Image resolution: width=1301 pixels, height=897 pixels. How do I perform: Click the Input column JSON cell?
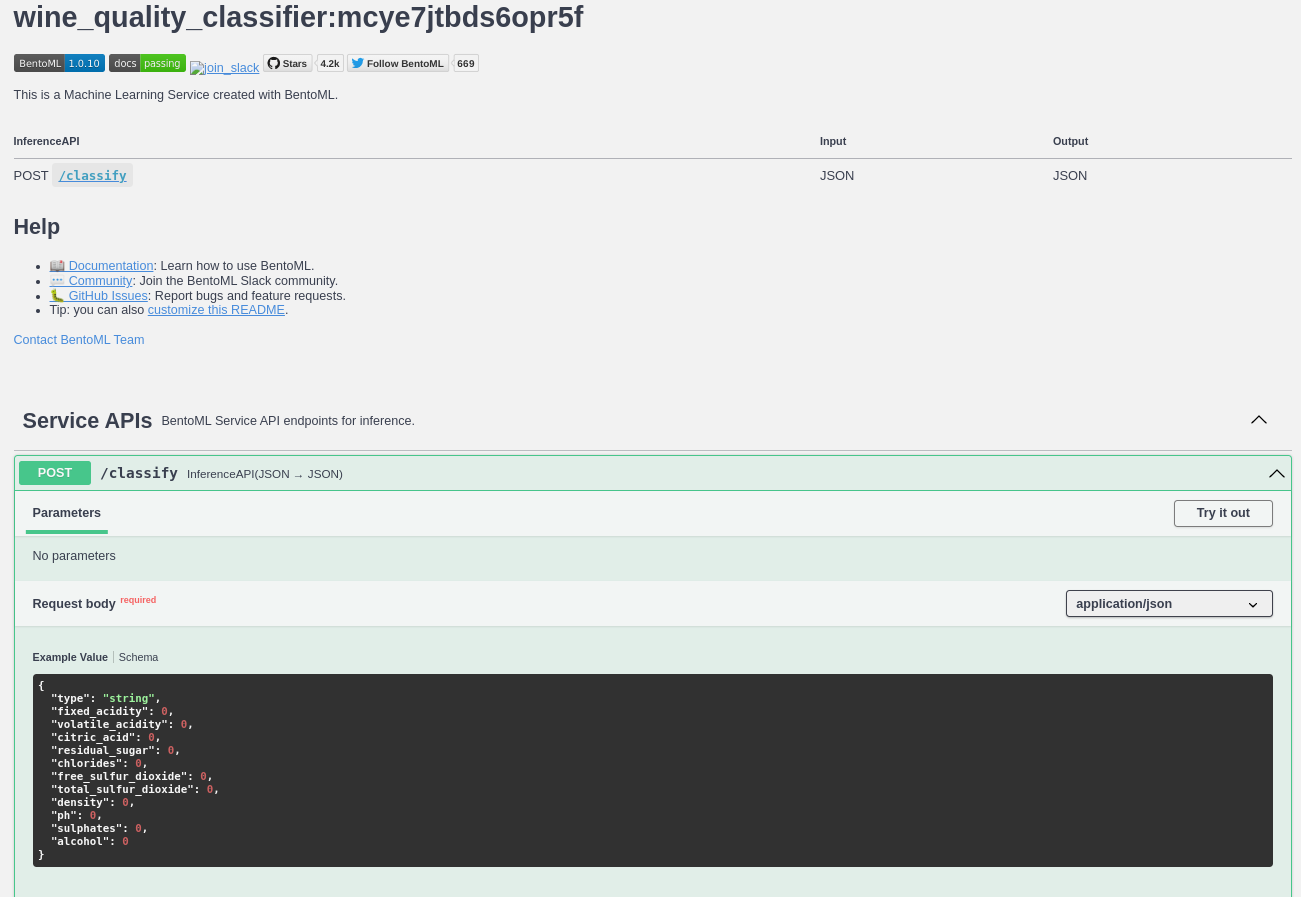[x=837, y=175]
